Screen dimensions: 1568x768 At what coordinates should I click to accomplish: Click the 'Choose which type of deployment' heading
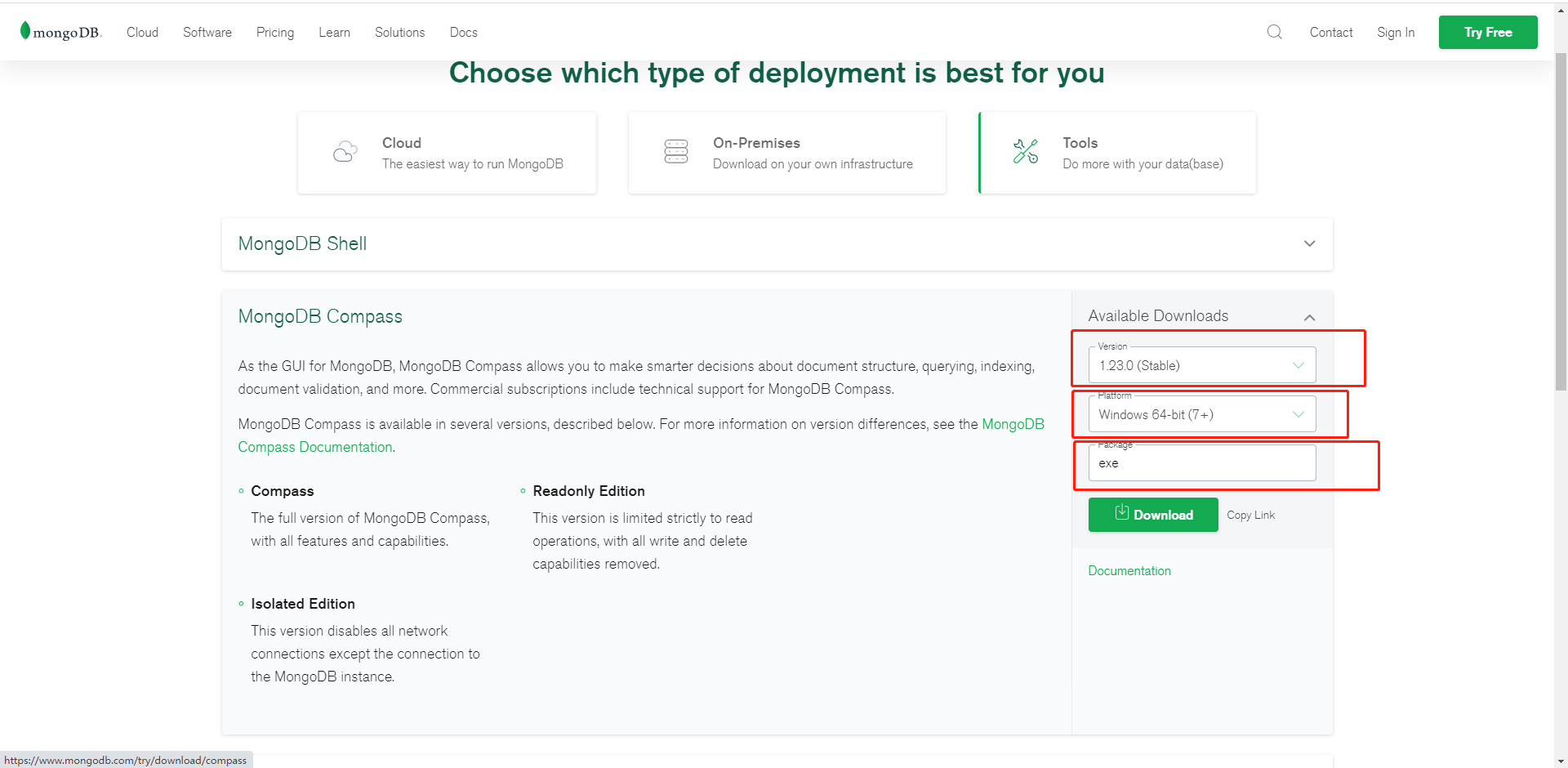(x=777, y=73)
